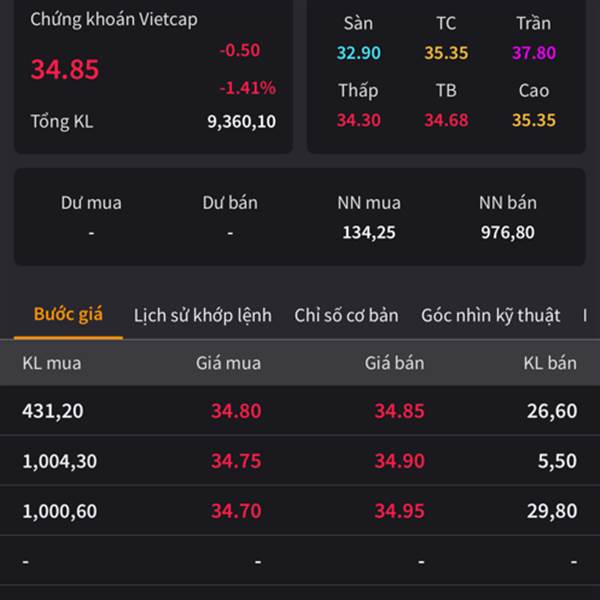Screen dimensions: 600x600
Task: Click the Tổng KL total volume value
Action: coord(241,122)
